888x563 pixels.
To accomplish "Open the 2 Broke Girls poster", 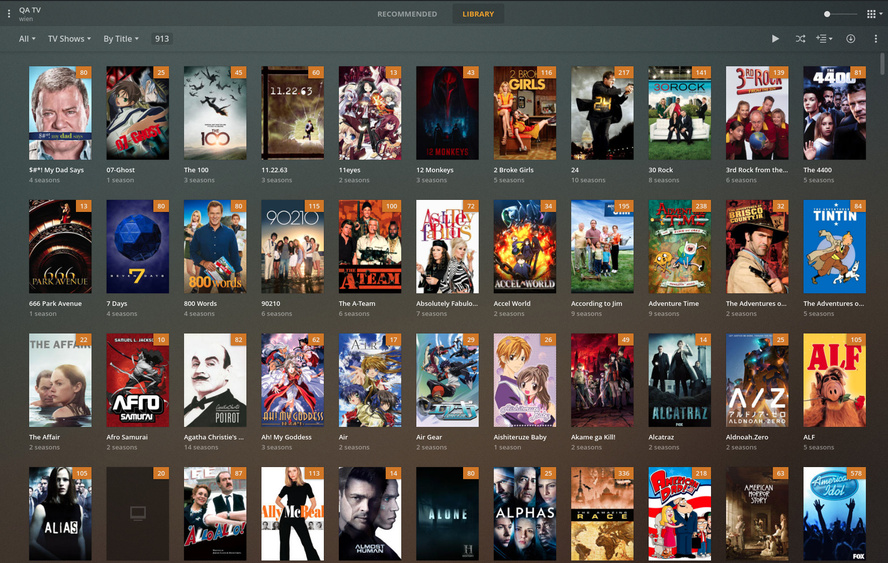I will pos(524,113).
